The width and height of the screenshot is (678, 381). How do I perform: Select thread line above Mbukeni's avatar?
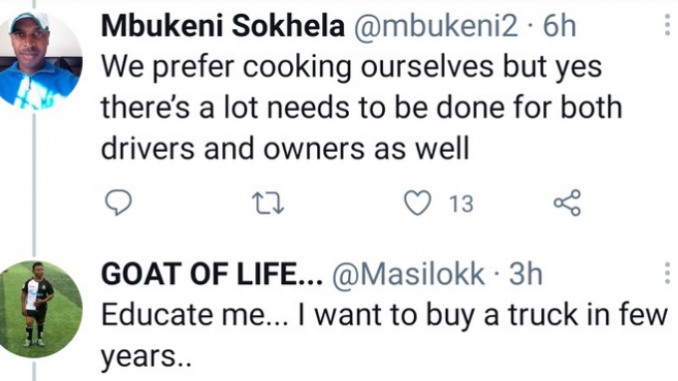[34, 6]
